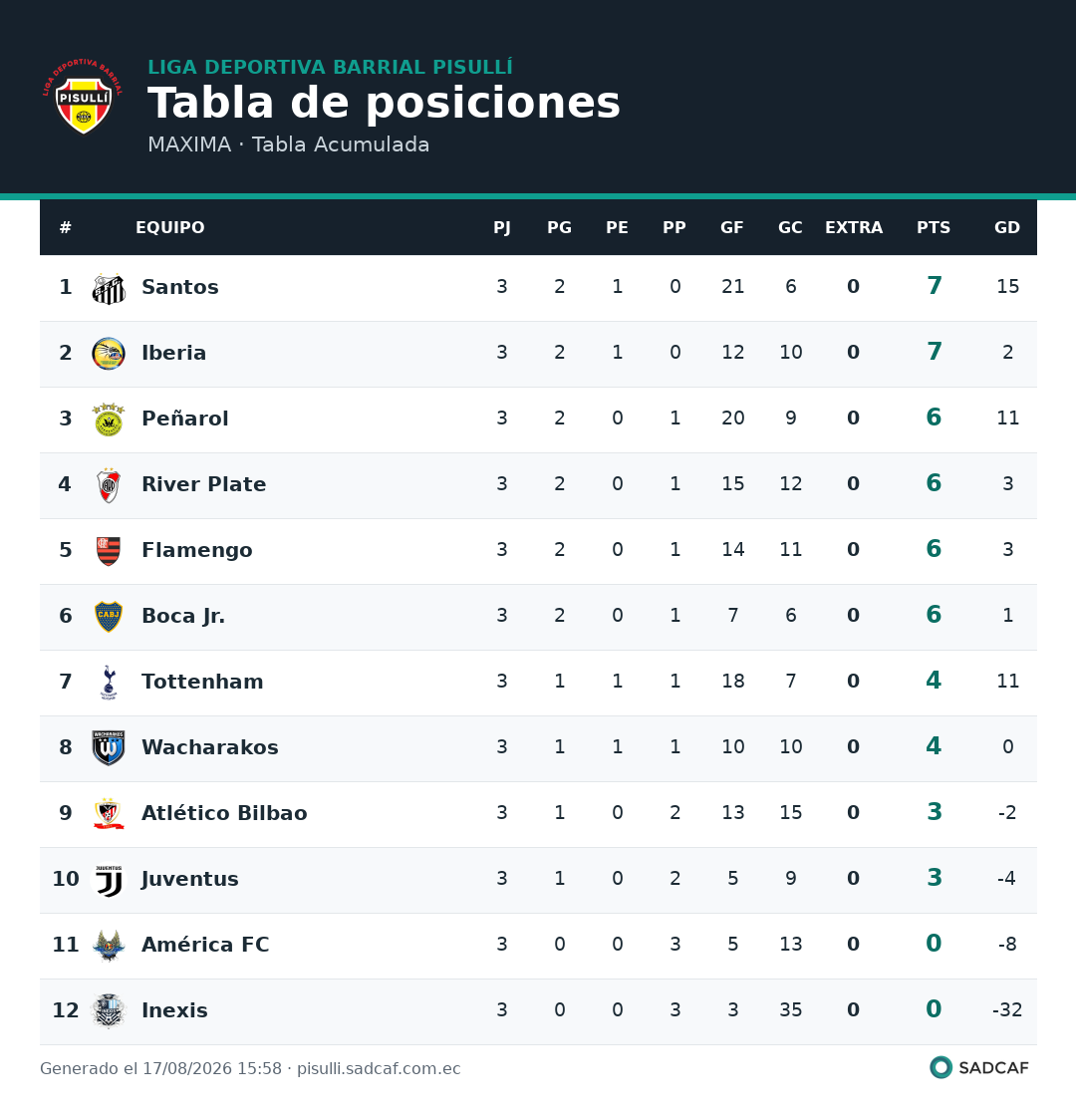Click the Wacharakos team crest

pyautogui.click(x=109, y=748)
